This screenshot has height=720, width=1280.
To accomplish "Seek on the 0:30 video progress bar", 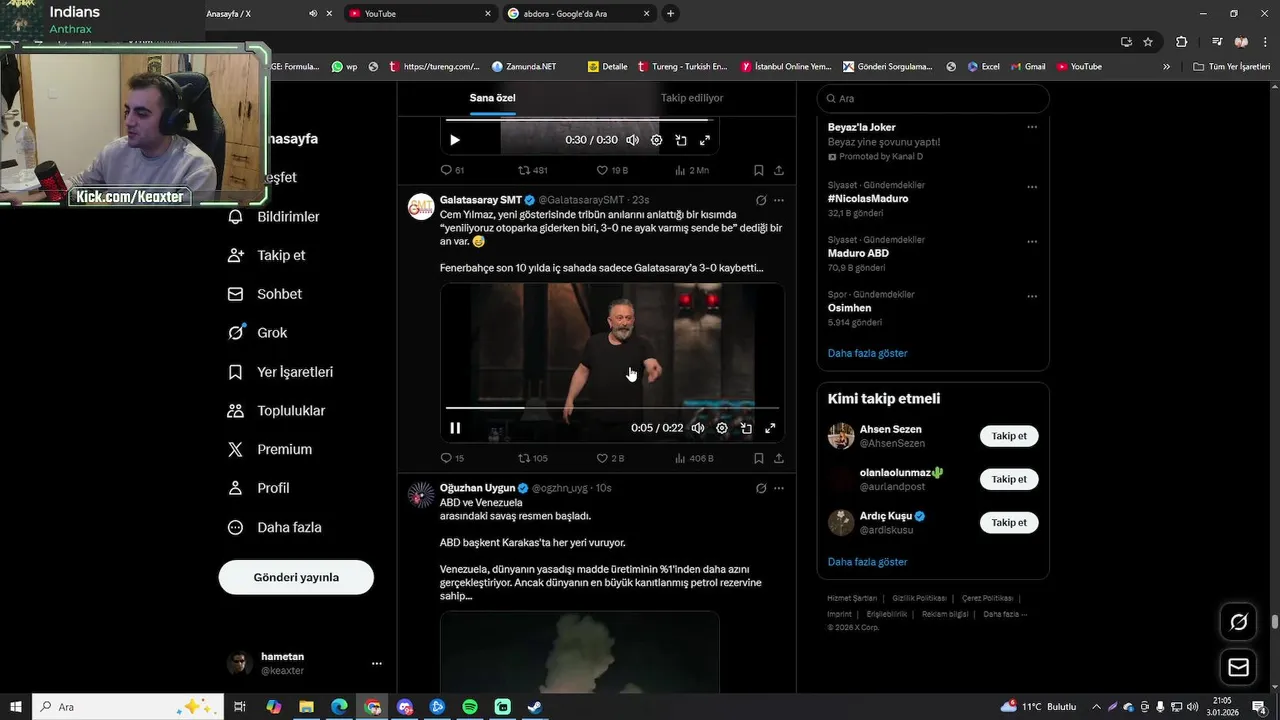I will click(580, 120).
